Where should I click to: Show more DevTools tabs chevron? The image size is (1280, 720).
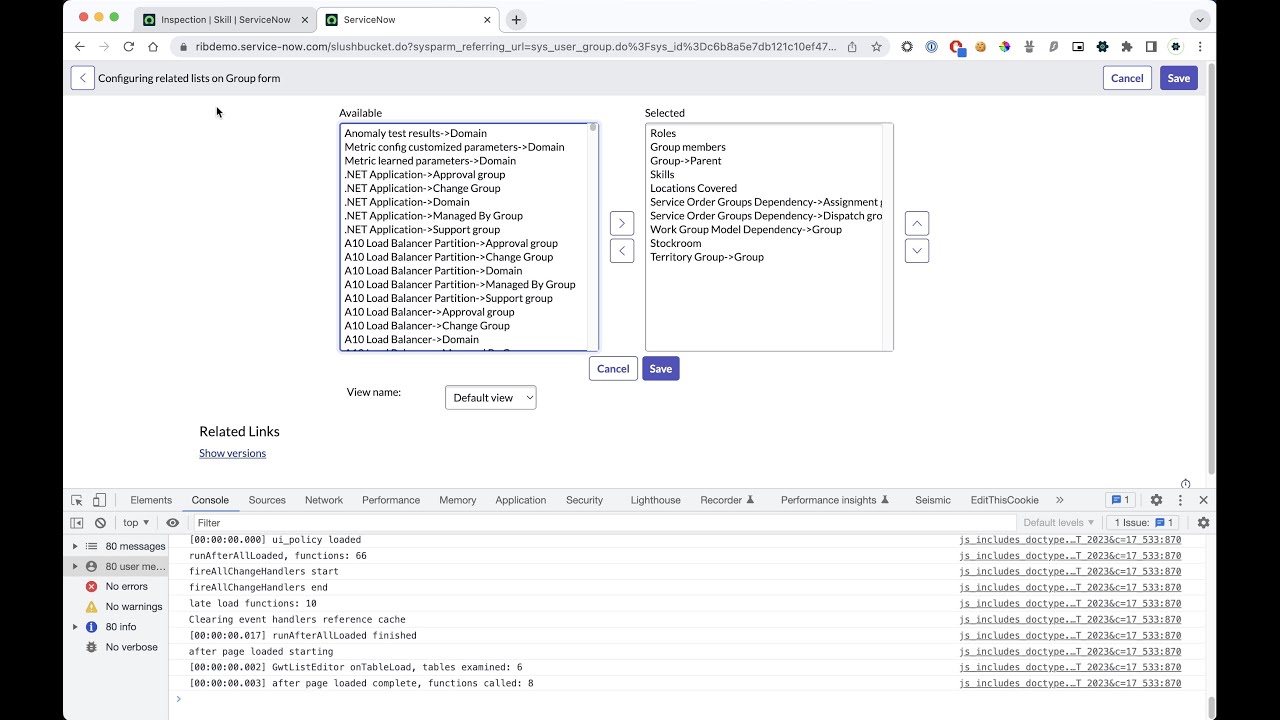1060,500
